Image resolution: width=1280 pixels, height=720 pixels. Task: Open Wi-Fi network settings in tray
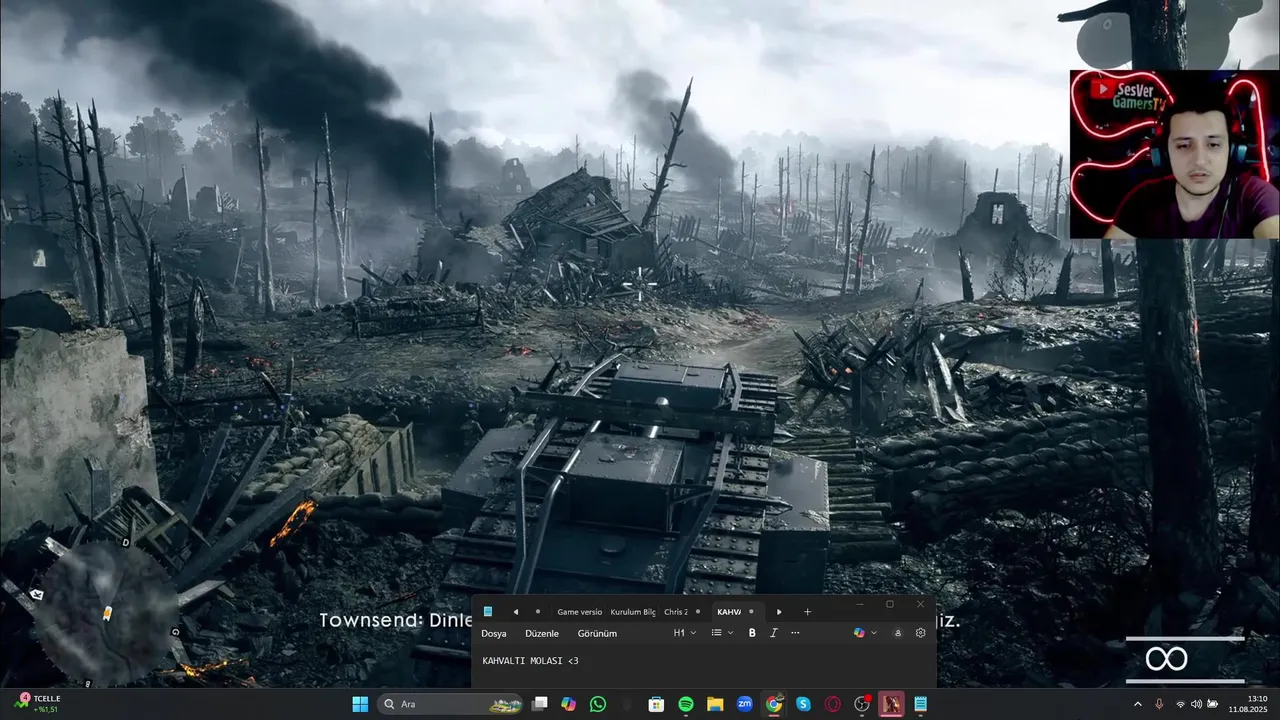point(1181,704)
